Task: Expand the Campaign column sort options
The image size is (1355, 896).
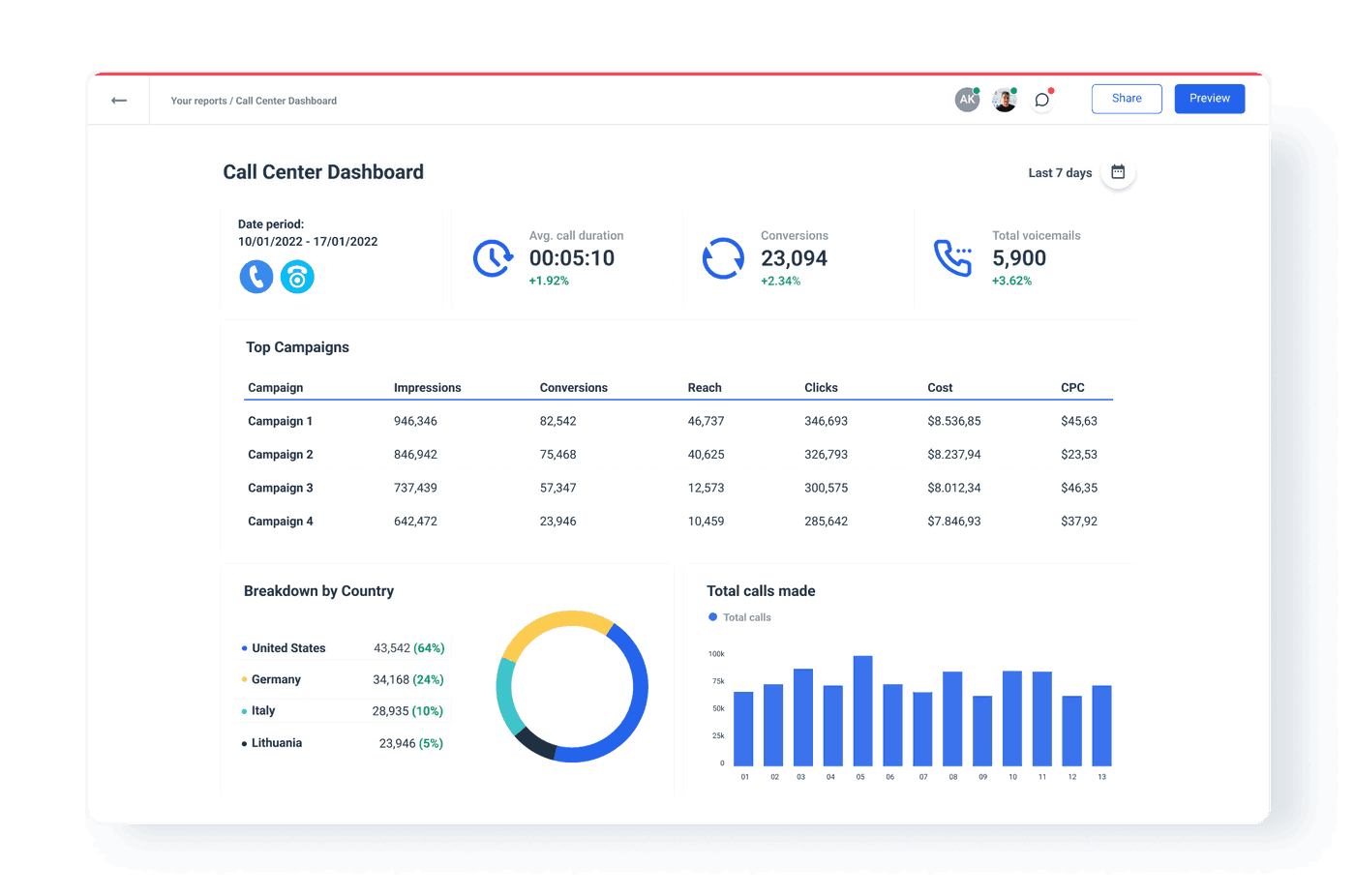Action: click(274, 387)
